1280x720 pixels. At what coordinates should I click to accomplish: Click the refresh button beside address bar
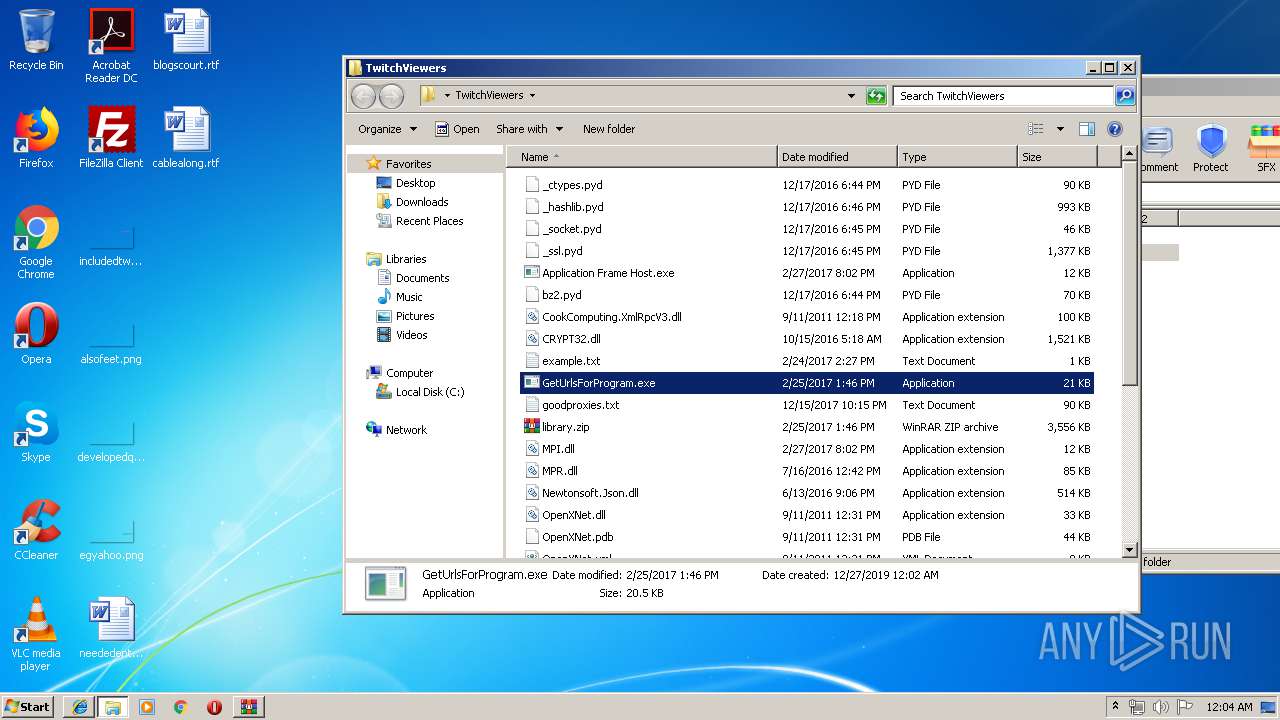876,96
